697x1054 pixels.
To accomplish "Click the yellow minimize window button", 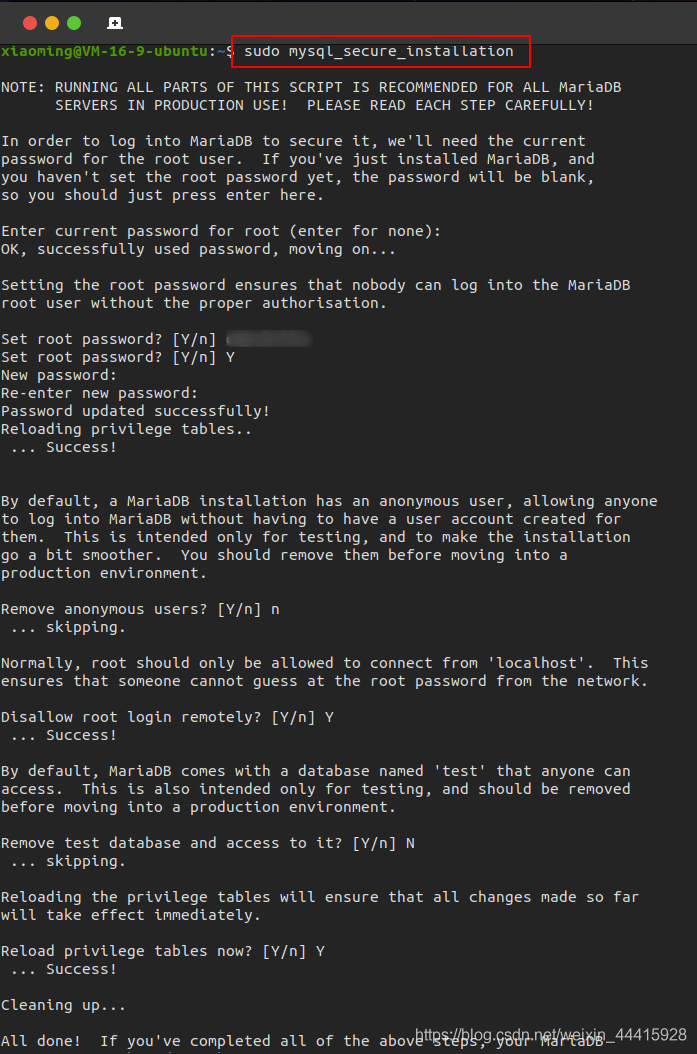I will (x=52, y=23).
